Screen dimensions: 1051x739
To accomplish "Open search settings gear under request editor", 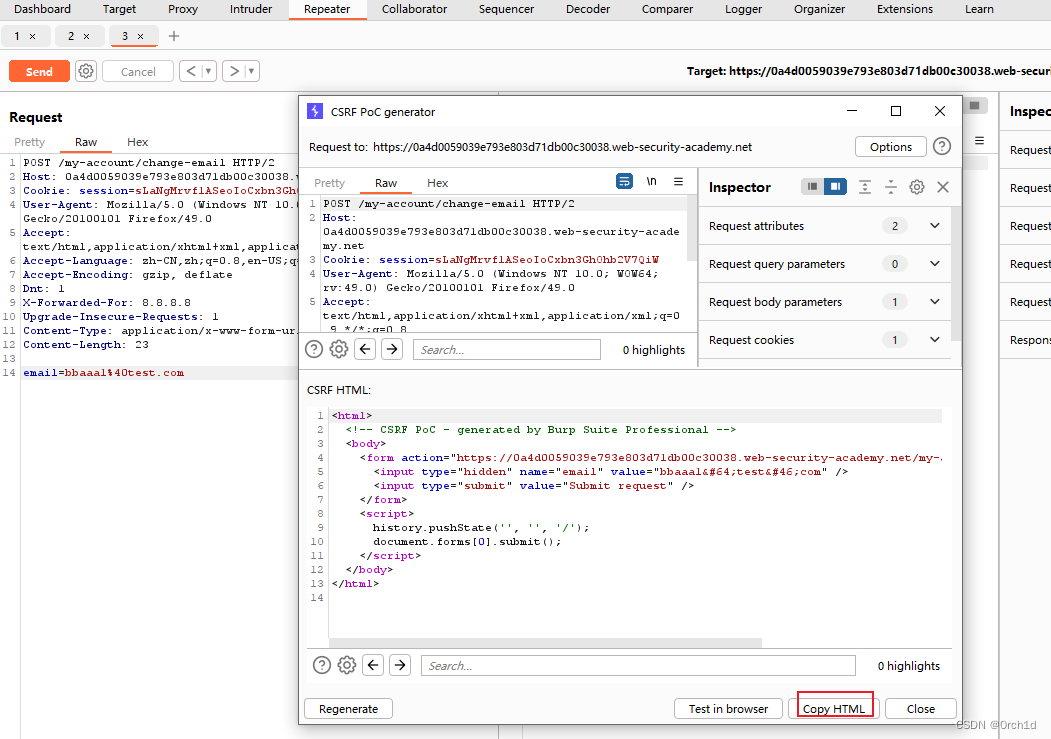I will click(338, 349).
